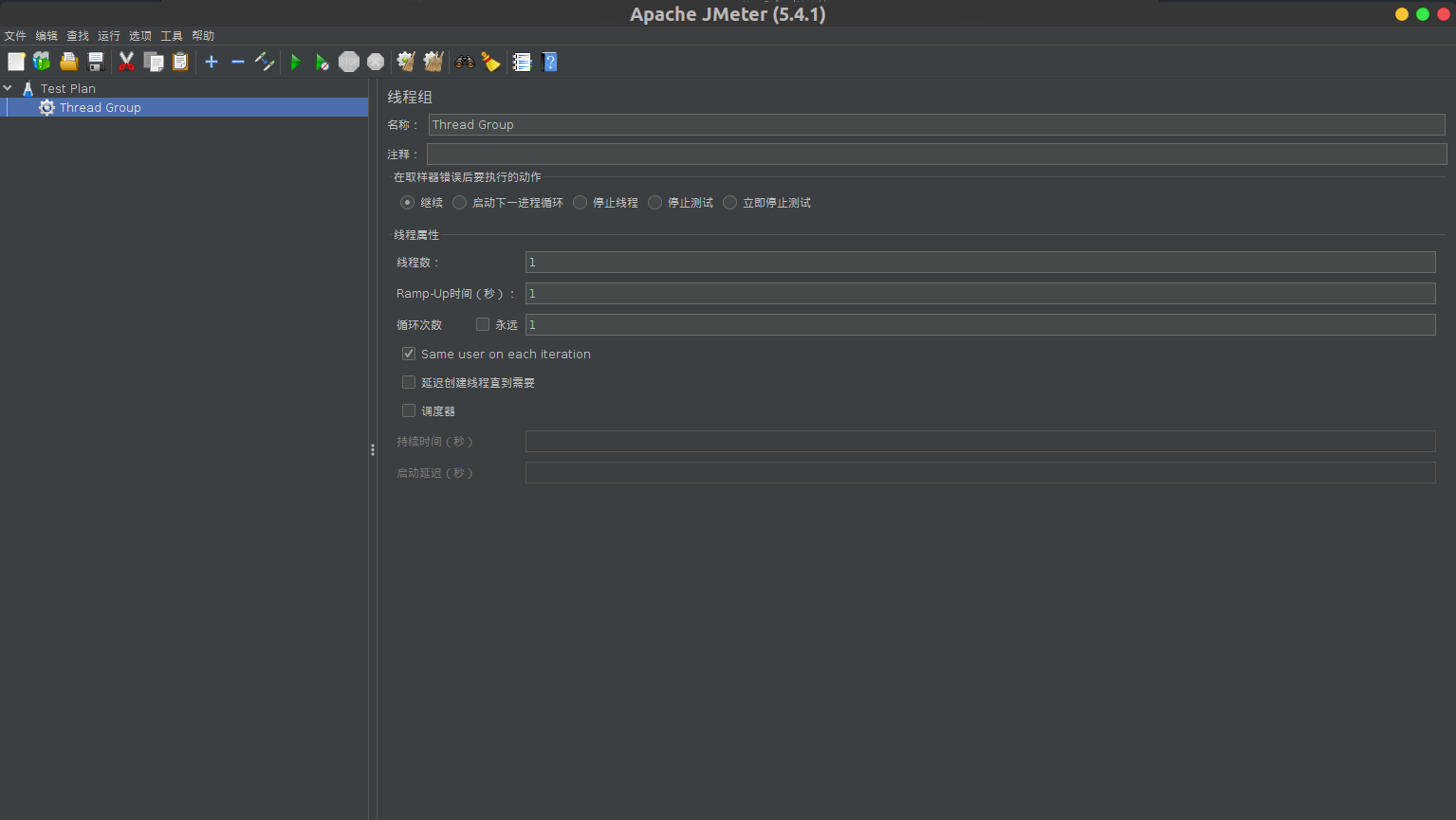The height and width of the screenshot is (820, 1456).
Task: Click the 在取样器错误后要执行的动作 section label
Action: click(468, 177)
